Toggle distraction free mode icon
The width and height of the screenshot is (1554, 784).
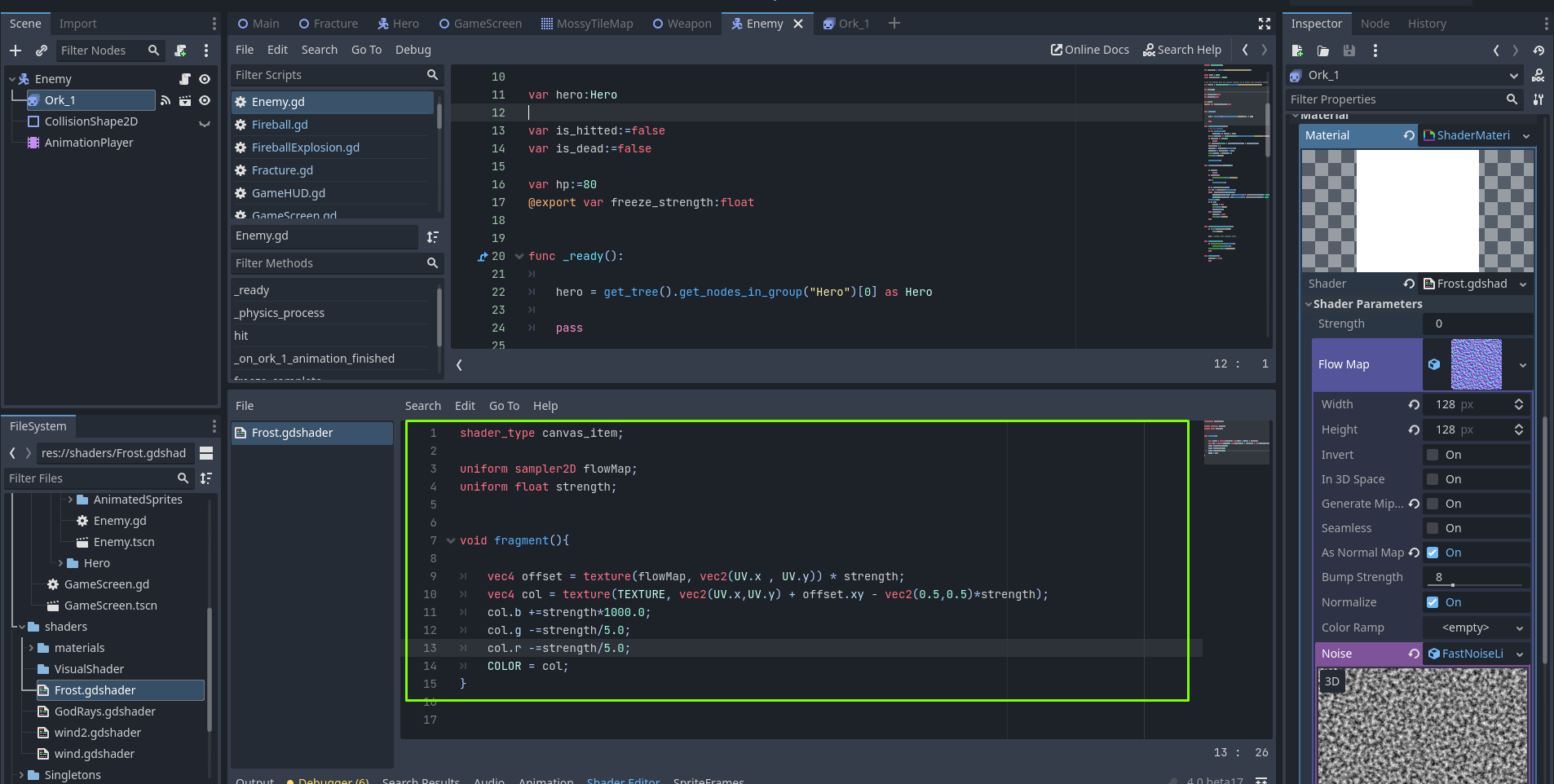tap(1265, 24)
